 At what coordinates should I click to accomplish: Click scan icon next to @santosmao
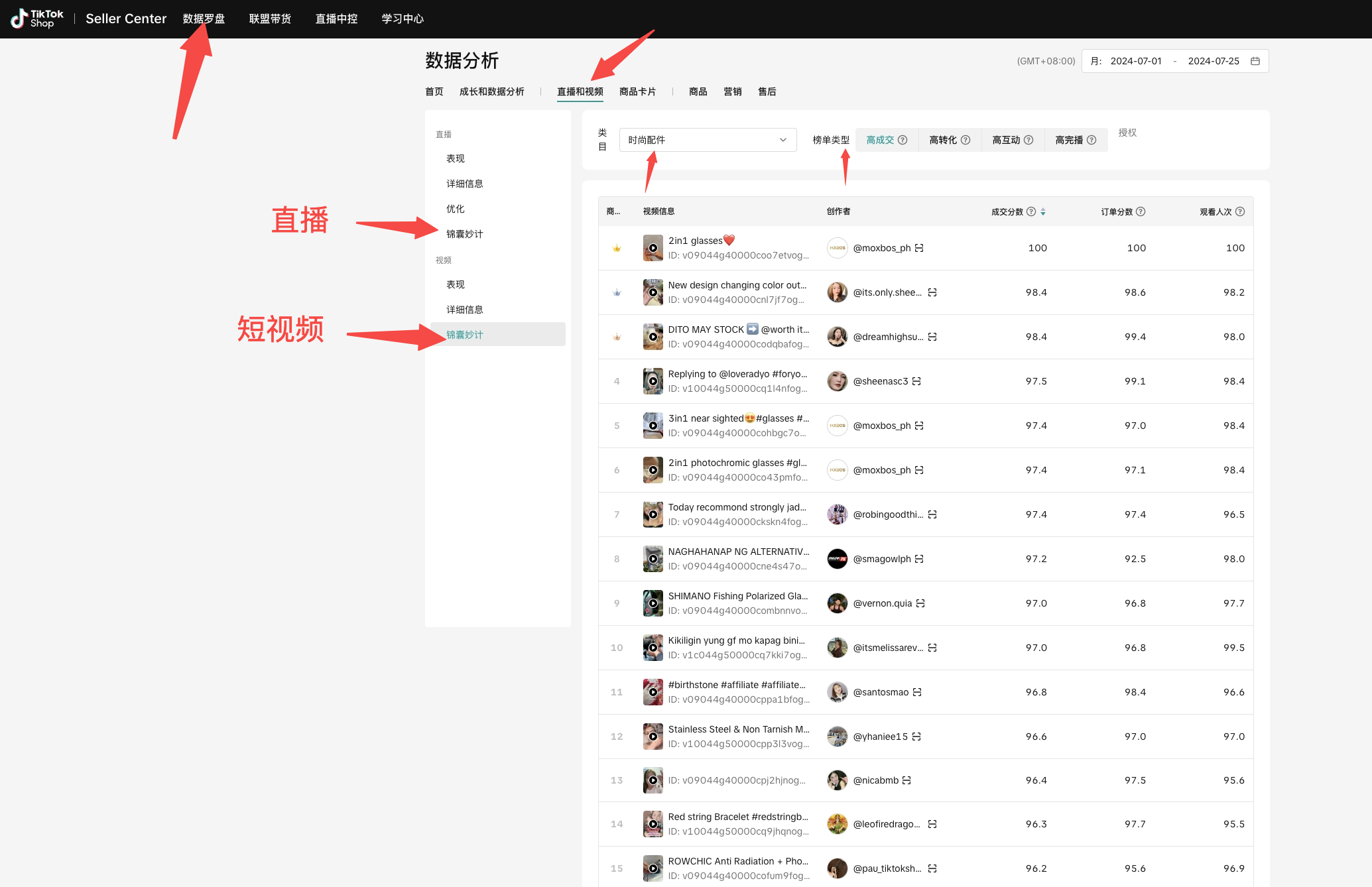(917, 692)
